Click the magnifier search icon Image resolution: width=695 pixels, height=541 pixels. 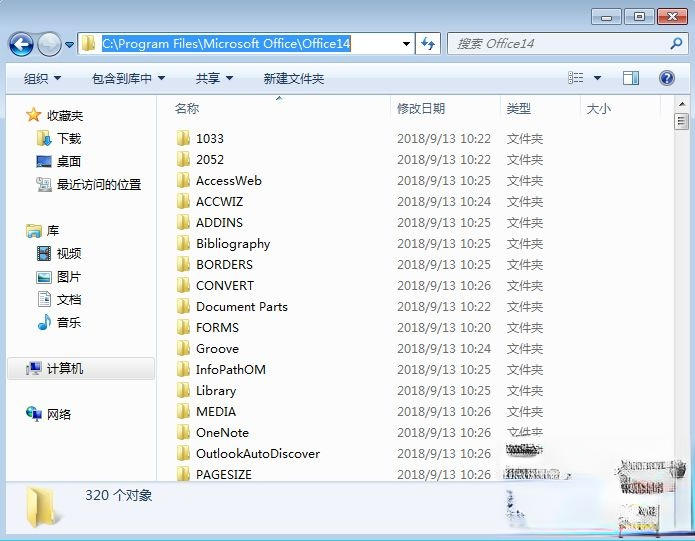pyautogui.click(x=676, y=43)
